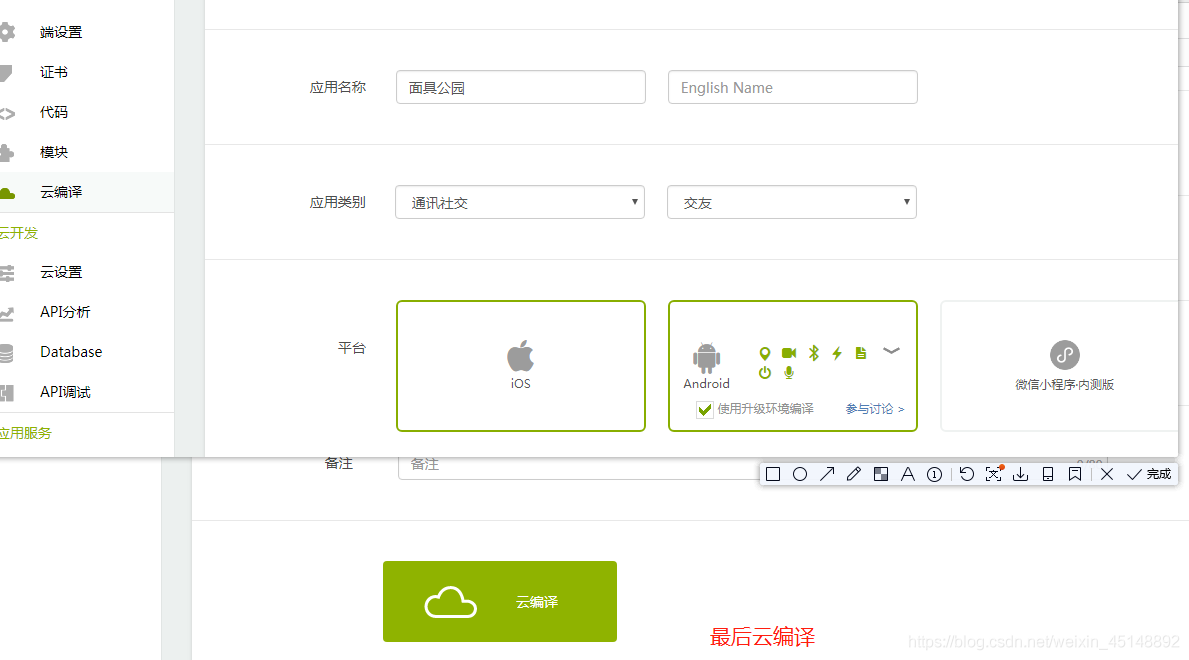Select the numbered step marker tool

pyautogui.click(x=934, y=474)
